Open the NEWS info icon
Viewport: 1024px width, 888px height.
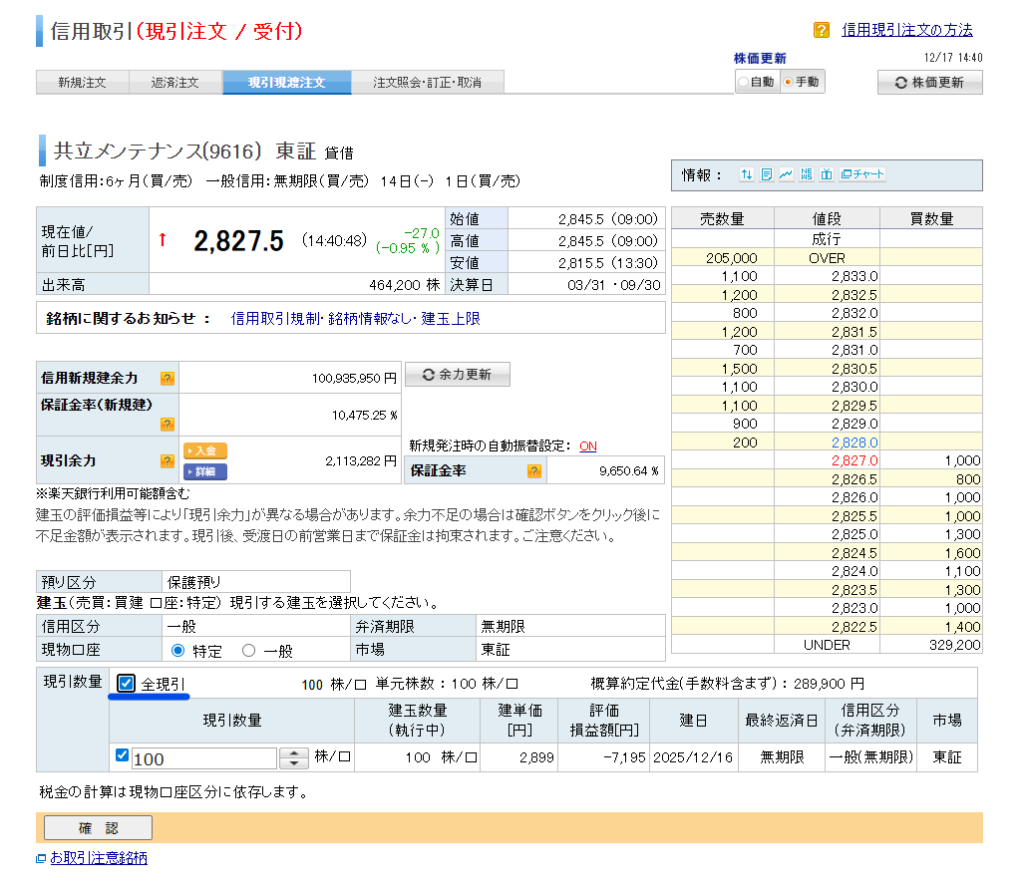(806, 175)
